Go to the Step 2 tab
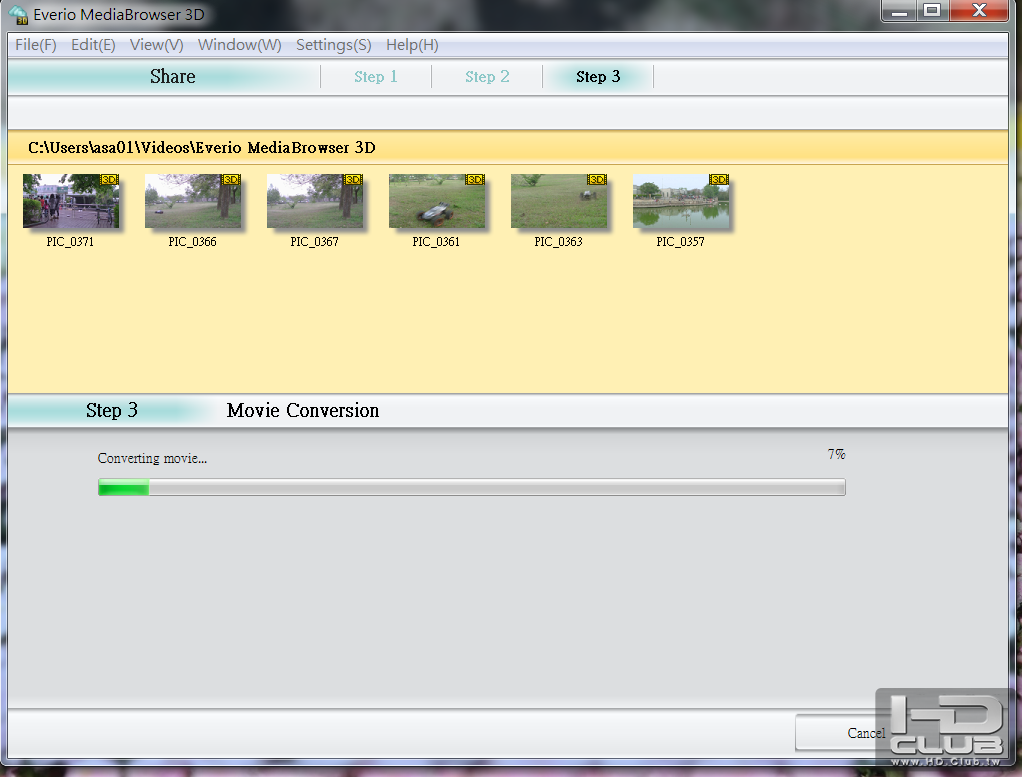This screenshot has height=777, width=1022. [487, 77]
